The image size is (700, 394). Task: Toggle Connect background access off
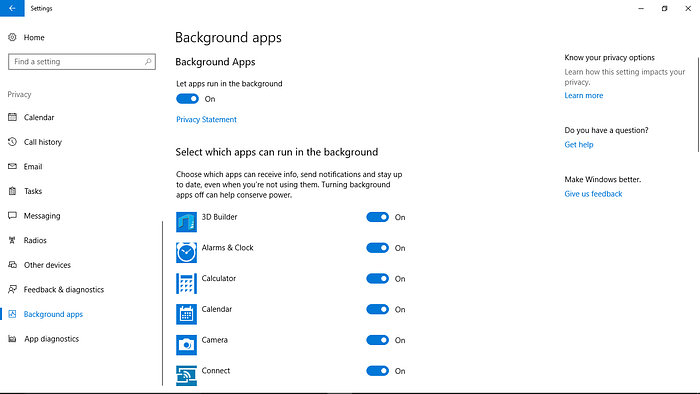pyautogui.click(x=378, y=371)
